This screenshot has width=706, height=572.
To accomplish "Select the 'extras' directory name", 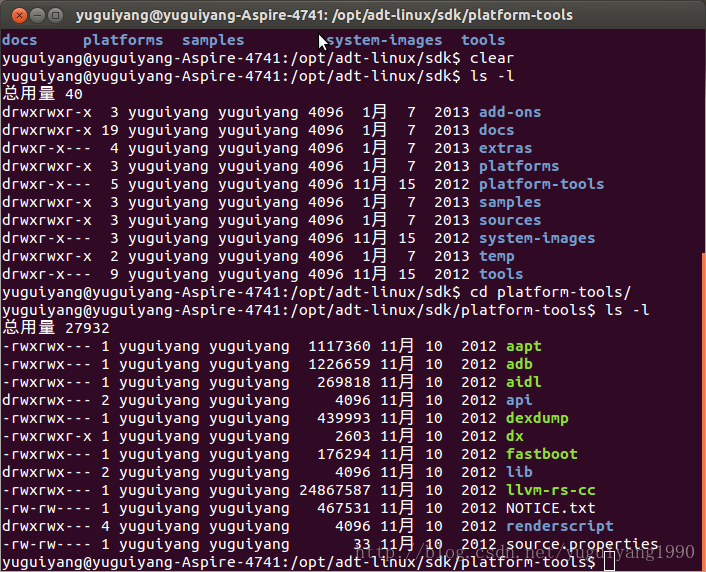I will [505, 148].
